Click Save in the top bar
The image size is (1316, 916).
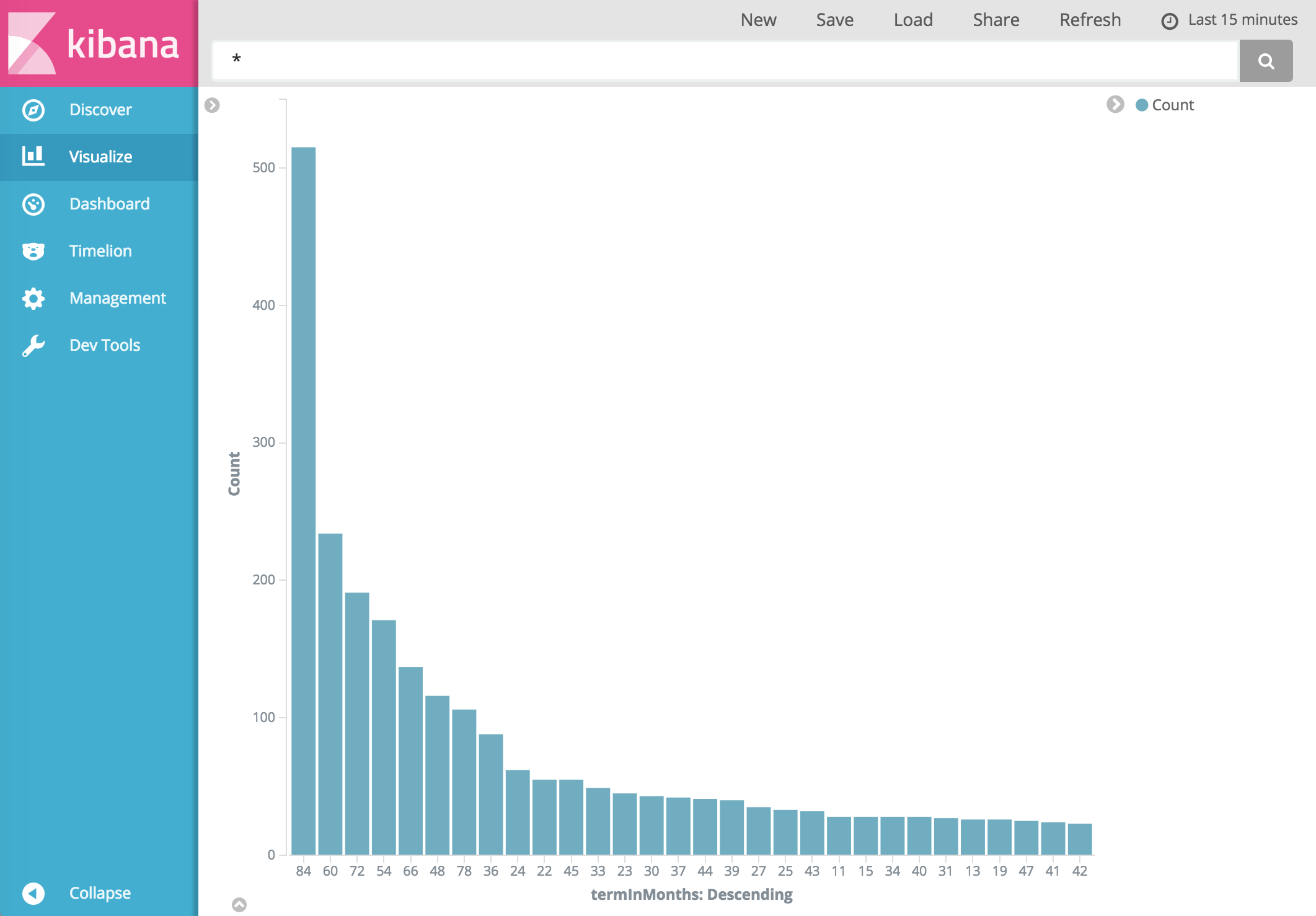pyautogui.click(x=834, y=20)
